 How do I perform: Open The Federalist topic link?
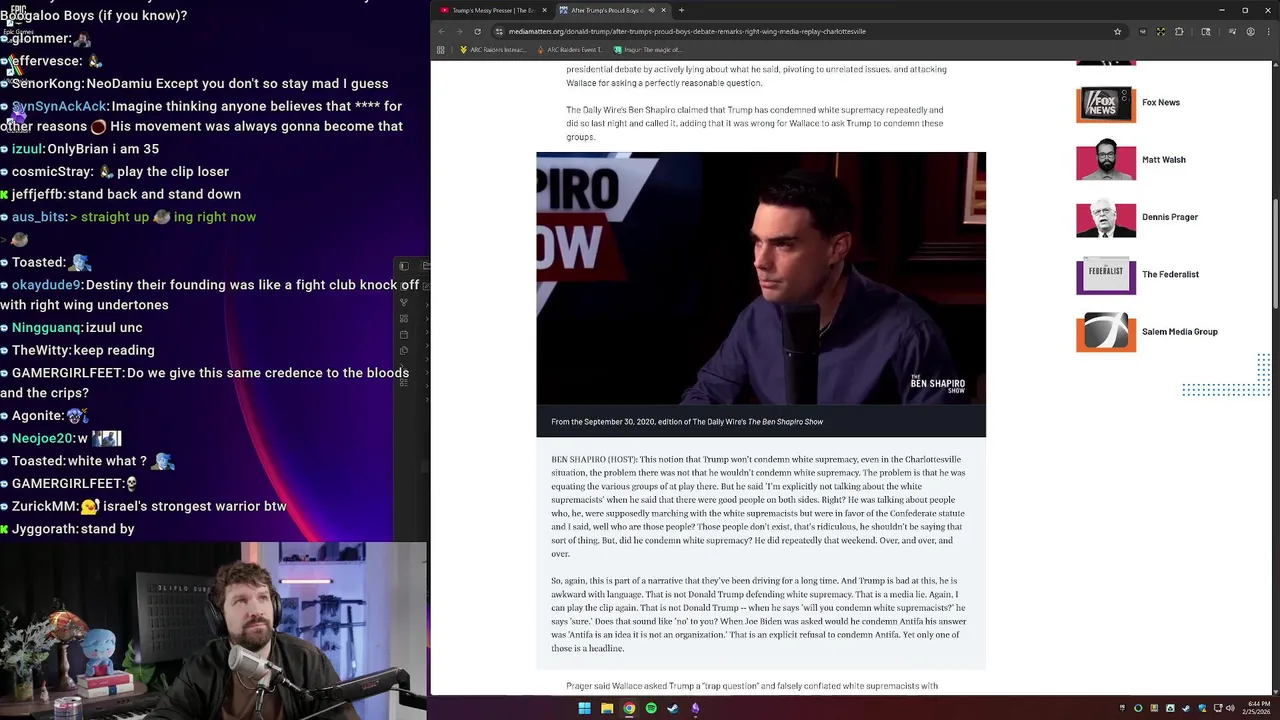tap(1170, 274)
